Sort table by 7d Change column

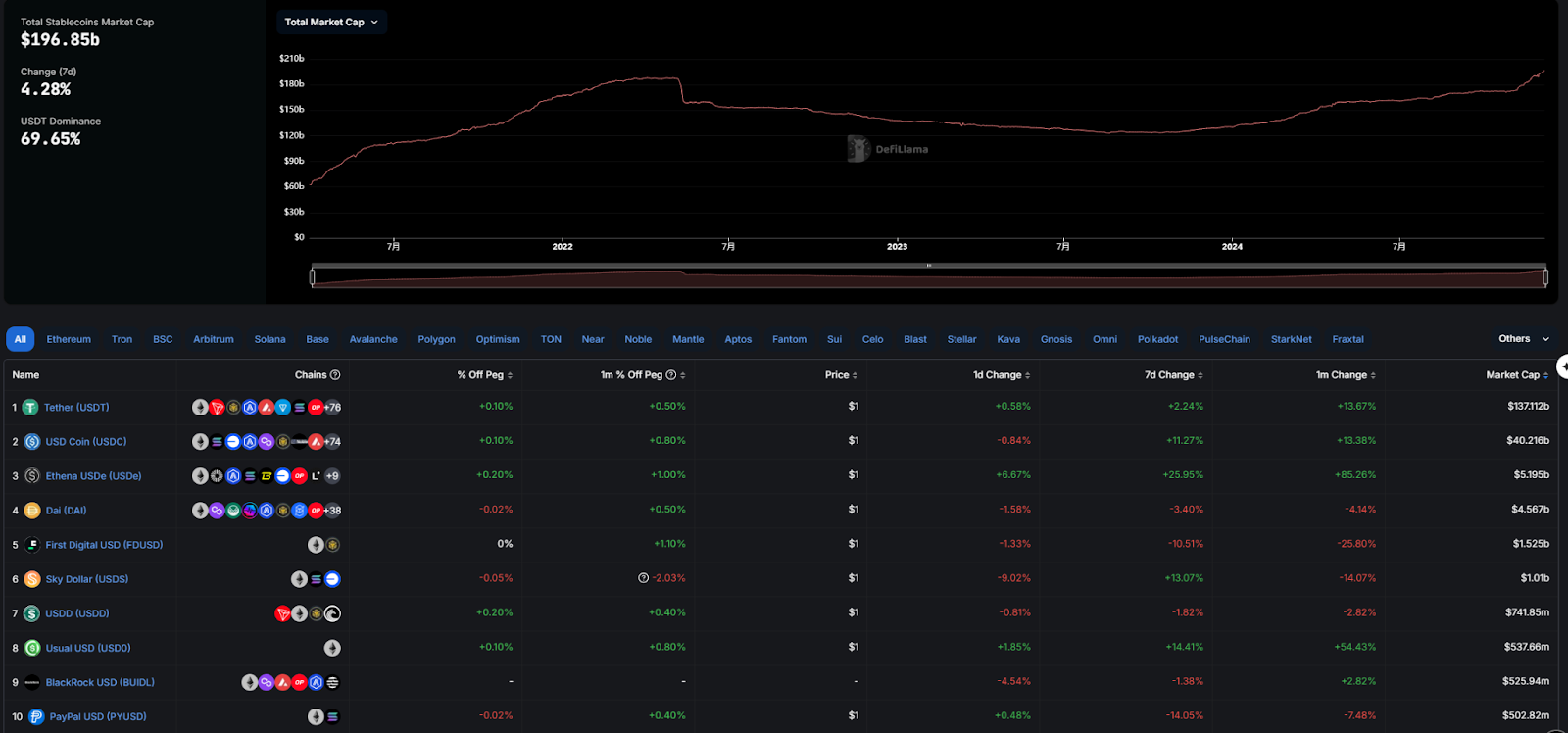click(1173, 375)
